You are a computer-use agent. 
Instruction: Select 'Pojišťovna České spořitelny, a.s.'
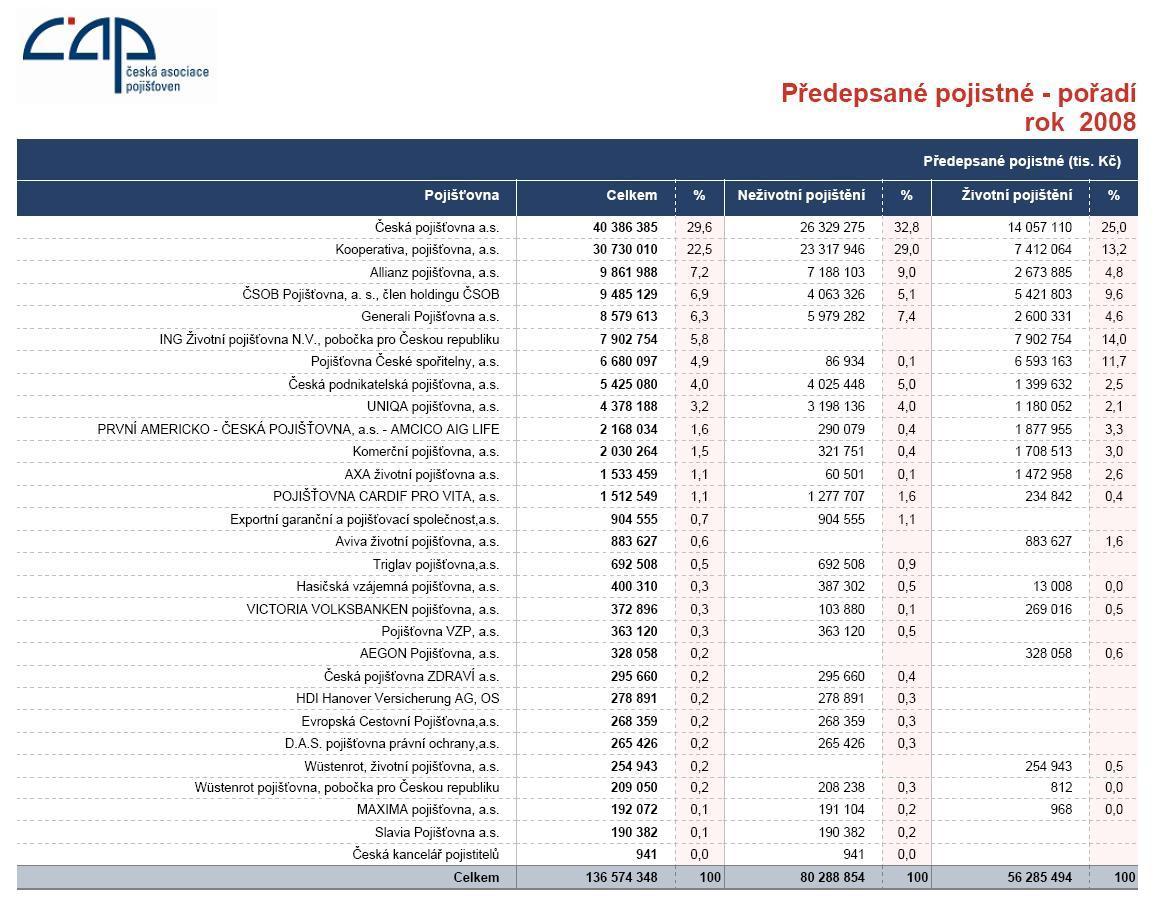(x=405, y=362)
